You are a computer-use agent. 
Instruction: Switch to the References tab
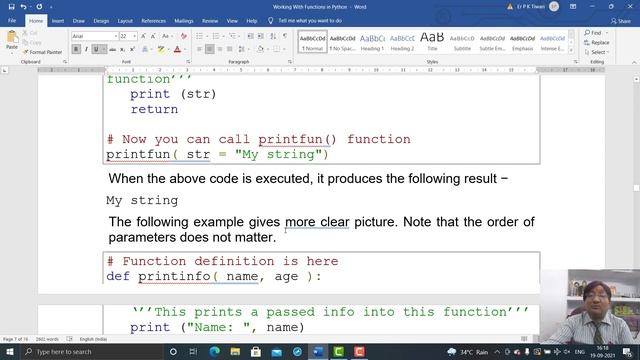[x=153, y=21]
